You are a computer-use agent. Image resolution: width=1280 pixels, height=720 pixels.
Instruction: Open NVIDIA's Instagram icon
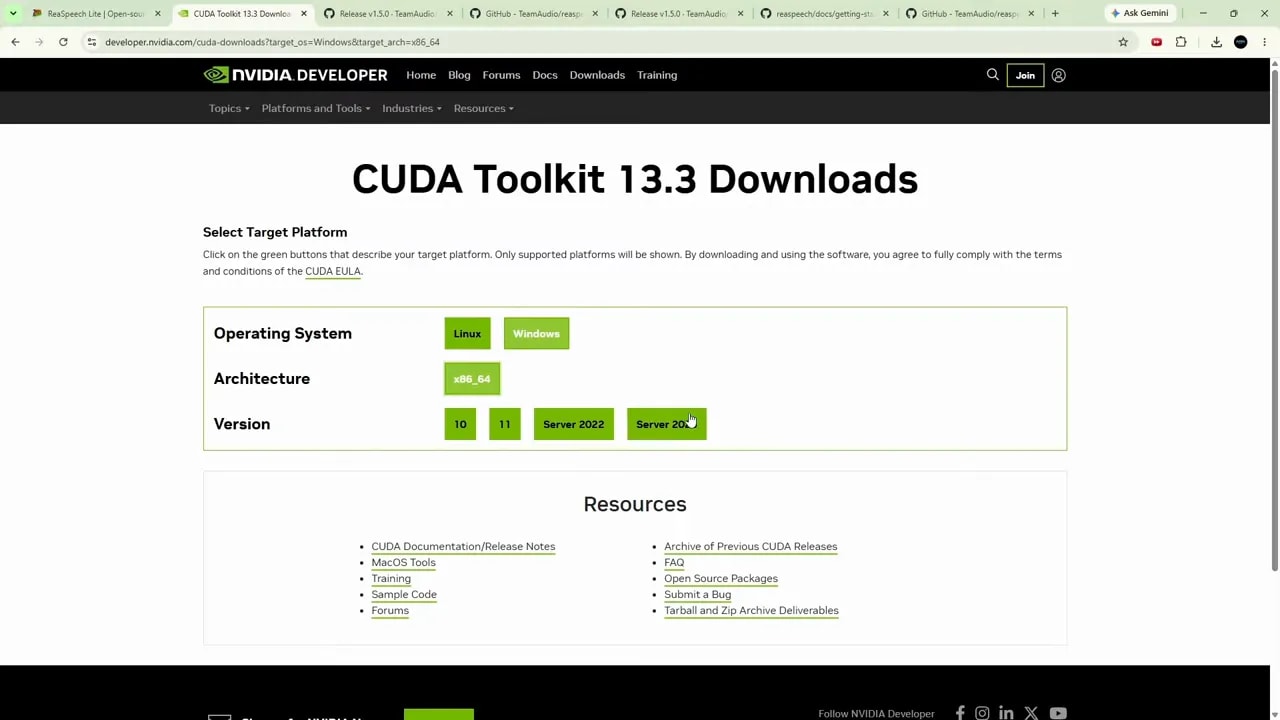point(982,713)
